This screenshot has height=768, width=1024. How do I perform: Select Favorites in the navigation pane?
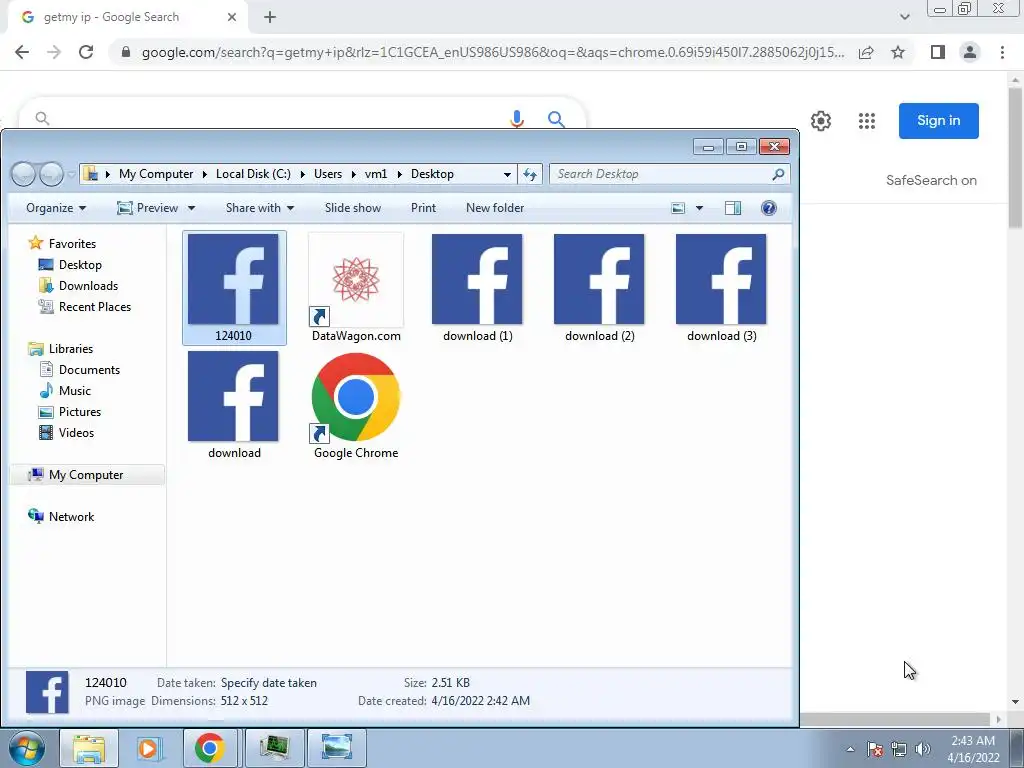(x=63, y=244)
